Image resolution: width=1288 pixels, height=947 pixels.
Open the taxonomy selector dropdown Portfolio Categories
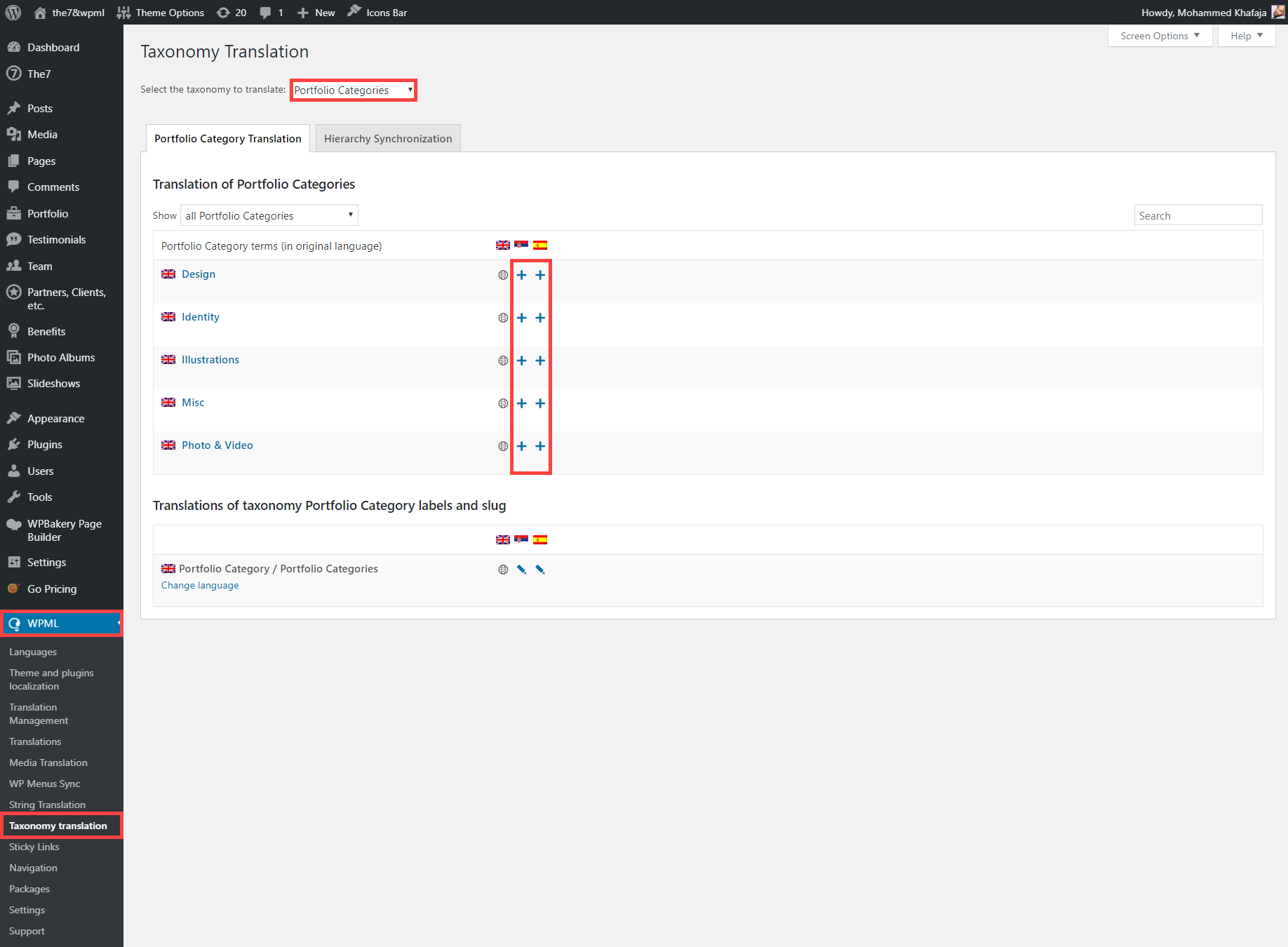point(354,90)
